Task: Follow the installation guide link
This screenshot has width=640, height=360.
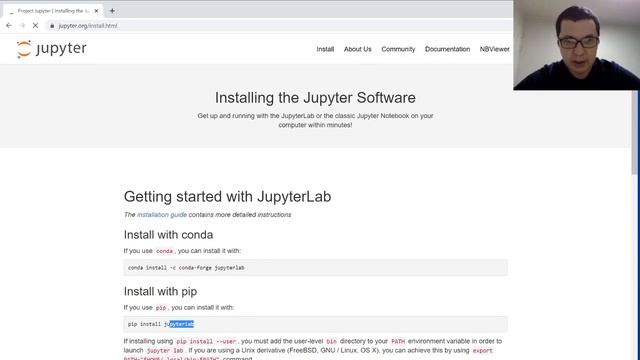Action: pyautogui.click(x=162, y=215)
